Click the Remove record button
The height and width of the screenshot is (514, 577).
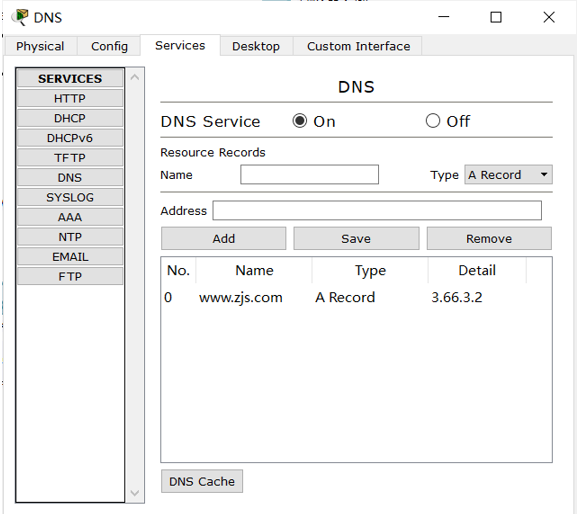[489, 238]
